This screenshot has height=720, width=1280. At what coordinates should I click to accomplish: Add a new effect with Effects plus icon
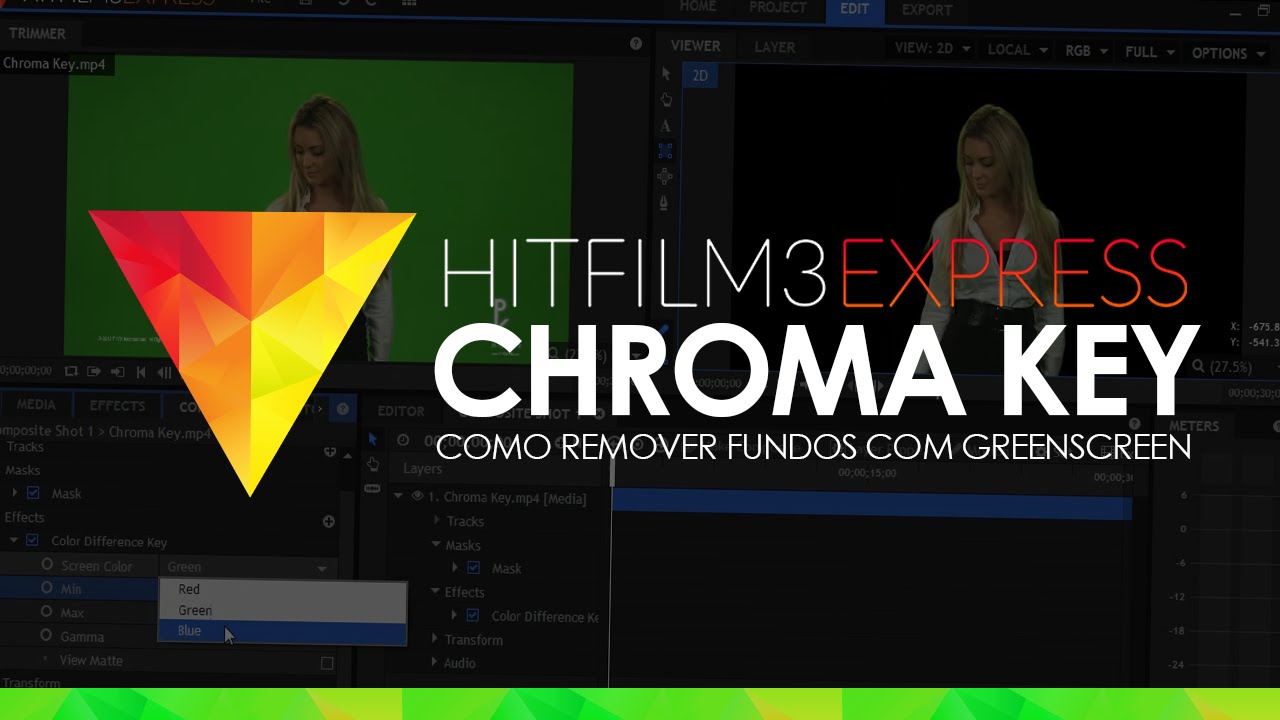click(328, 521)
